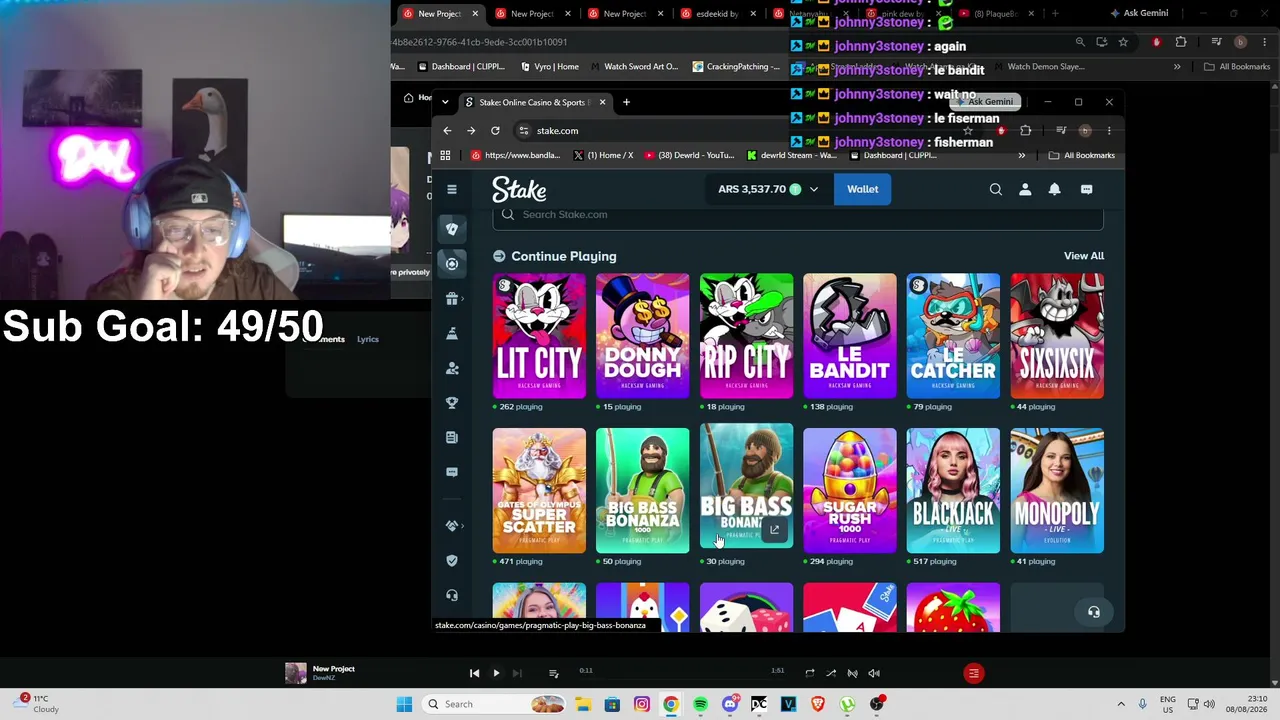Open the Le Bandit game thumbnail
This screenshot has width=1280, height=720.
(x=850, y=336)
